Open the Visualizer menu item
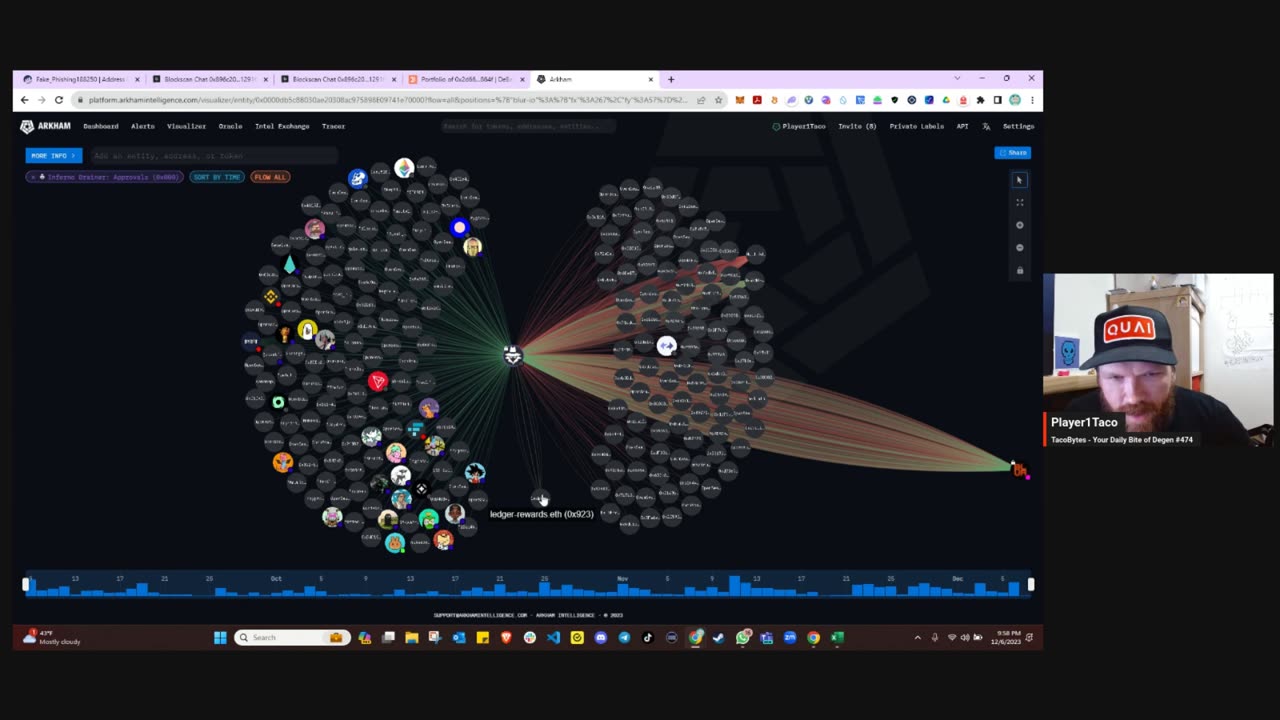This screenshot has height=720, width=1280. 186,126
